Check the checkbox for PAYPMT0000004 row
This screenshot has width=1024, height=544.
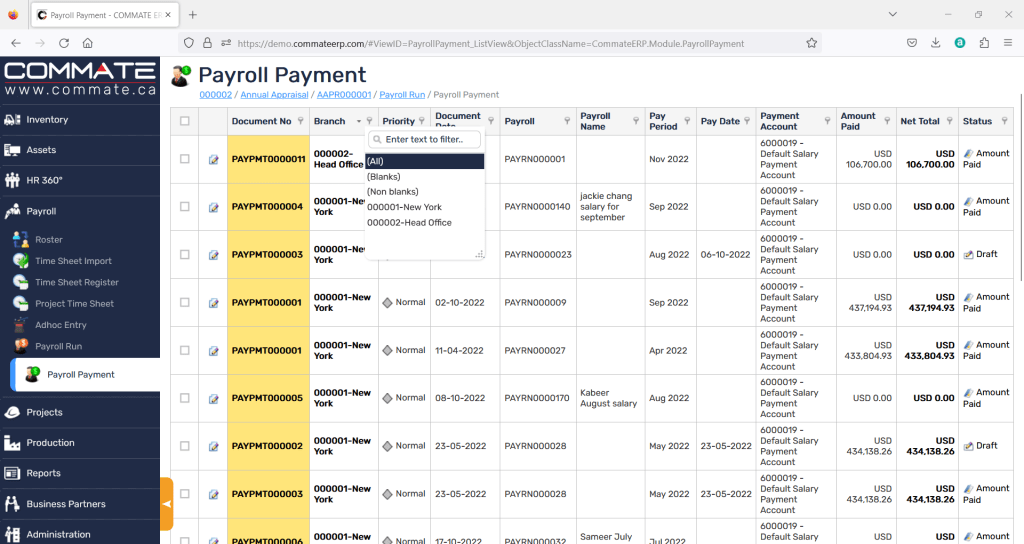(x=184, y=207)
